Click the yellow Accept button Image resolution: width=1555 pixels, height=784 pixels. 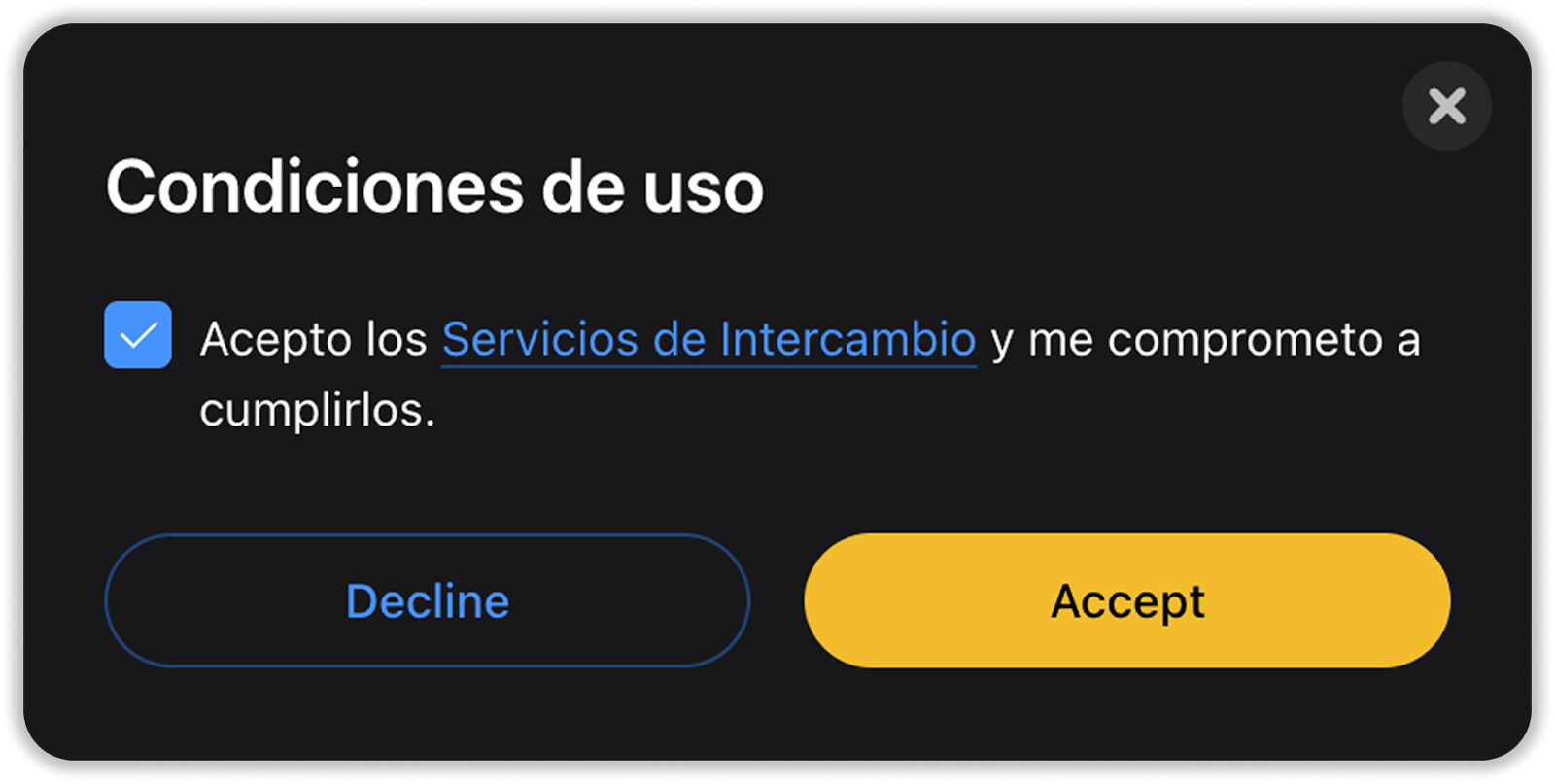coord(1126,600)
